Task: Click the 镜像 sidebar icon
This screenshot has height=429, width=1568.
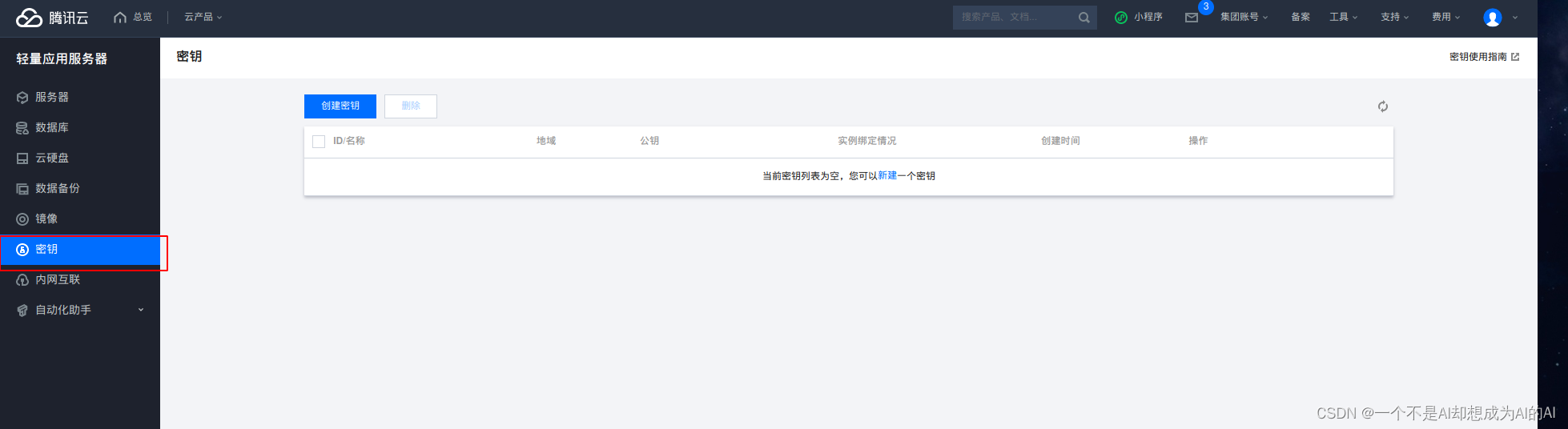Action: click(x=22, y=219)
